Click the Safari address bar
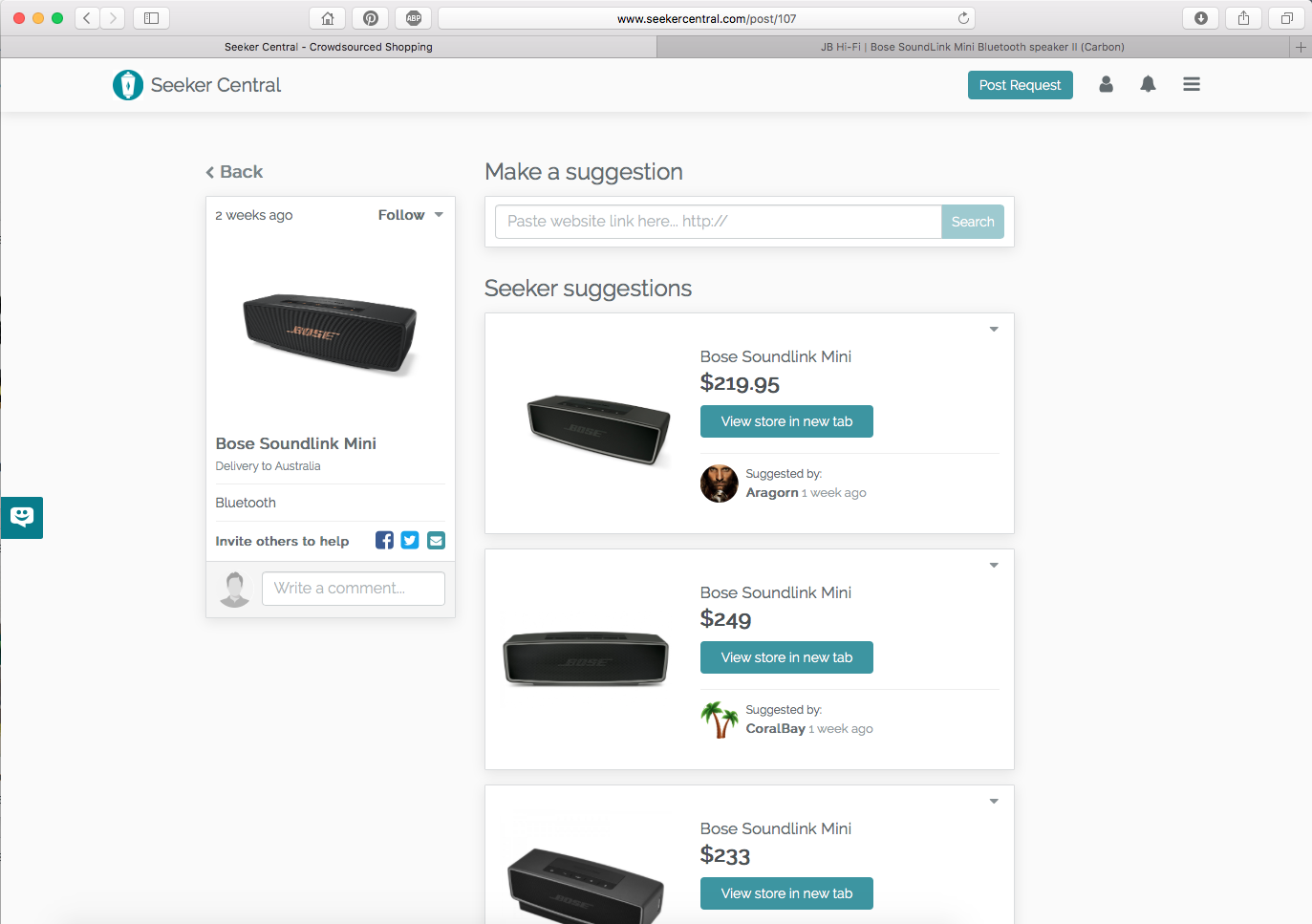This screenshot has height=924, width=1312. (x=706, y=18)
